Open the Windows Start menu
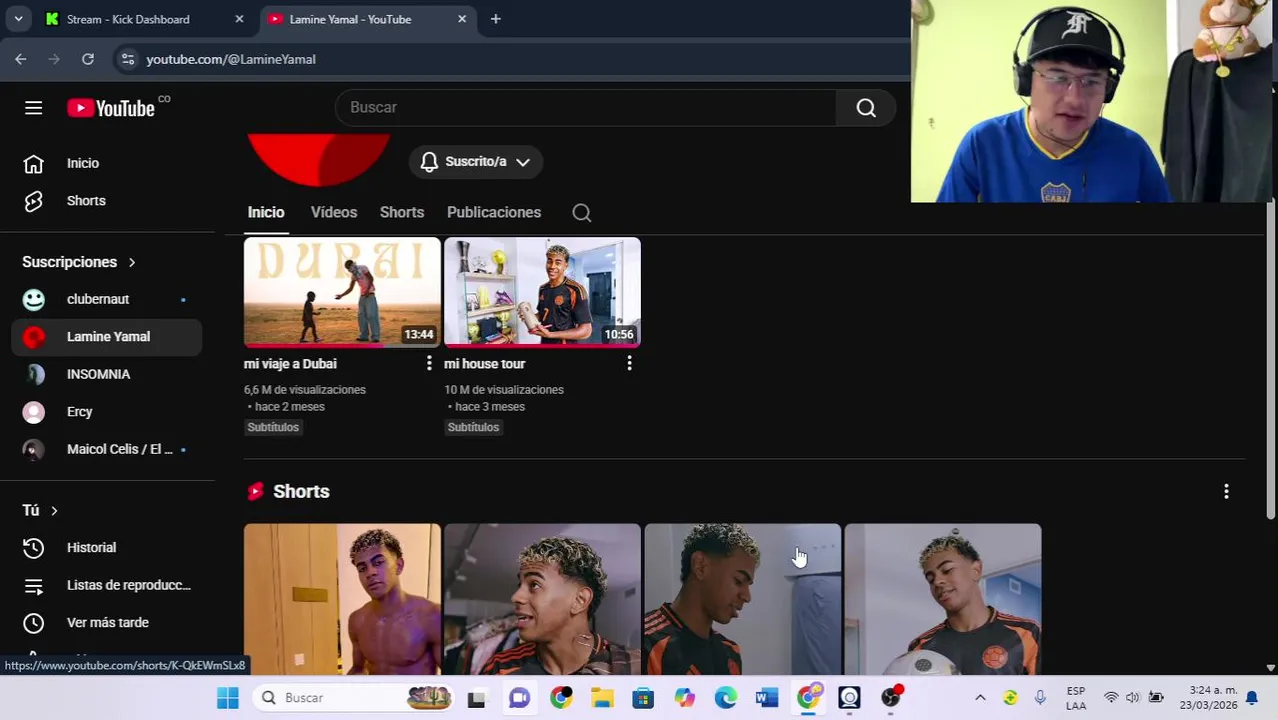 point(228,698)
